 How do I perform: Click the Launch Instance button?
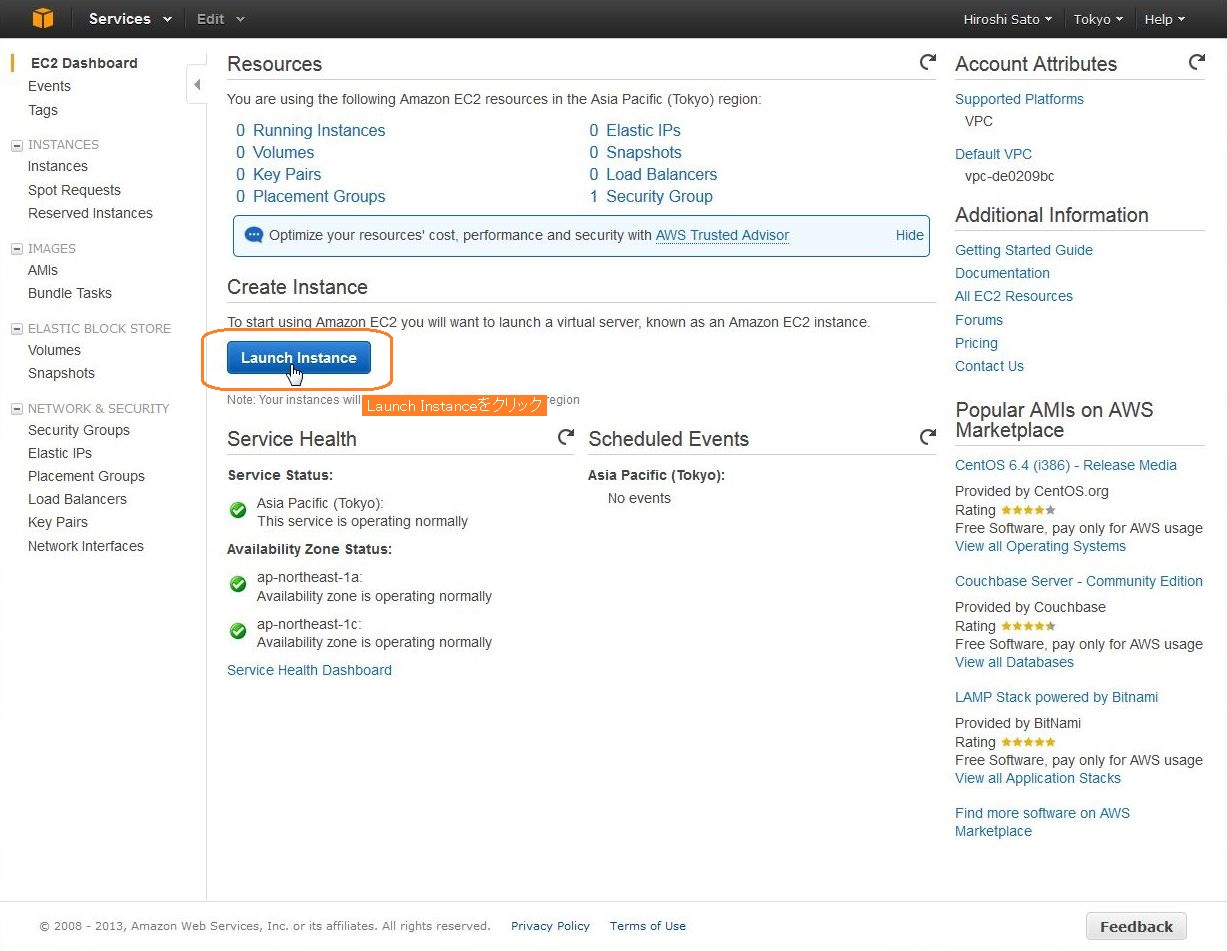299,358
